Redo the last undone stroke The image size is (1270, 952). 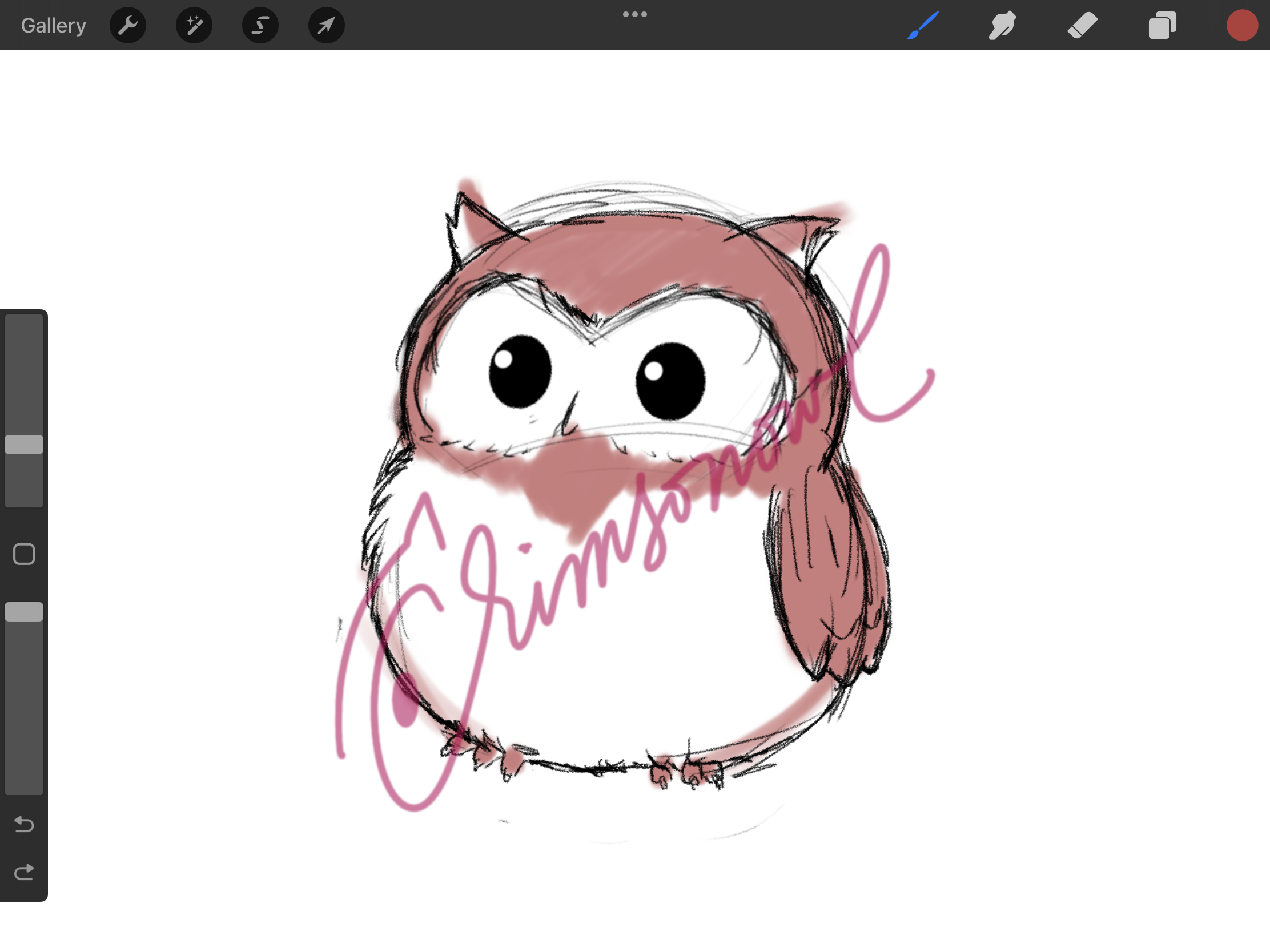(24, 872)
